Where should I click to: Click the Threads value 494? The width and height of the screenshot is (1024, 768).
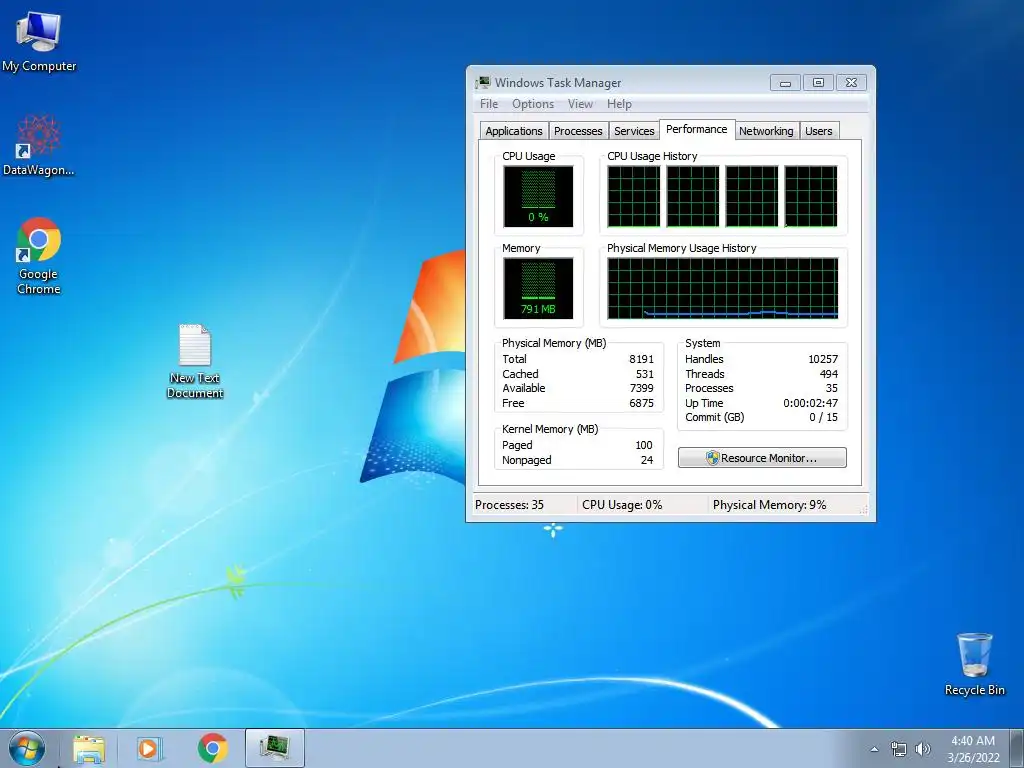pos(829,374)
